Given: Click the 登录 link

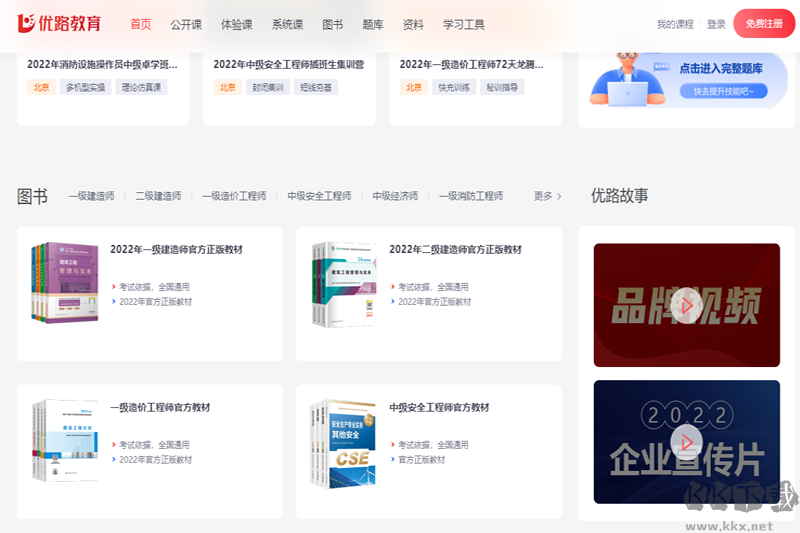Looking at the screenshot, I should [x=716, y=24].
